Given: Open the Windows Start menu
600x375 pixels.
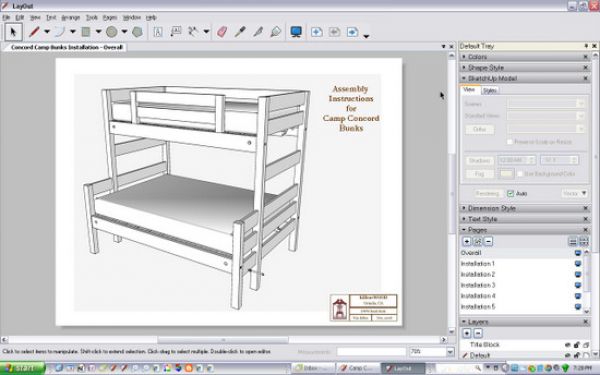Looking at the screenshot, I should point(23,368).
